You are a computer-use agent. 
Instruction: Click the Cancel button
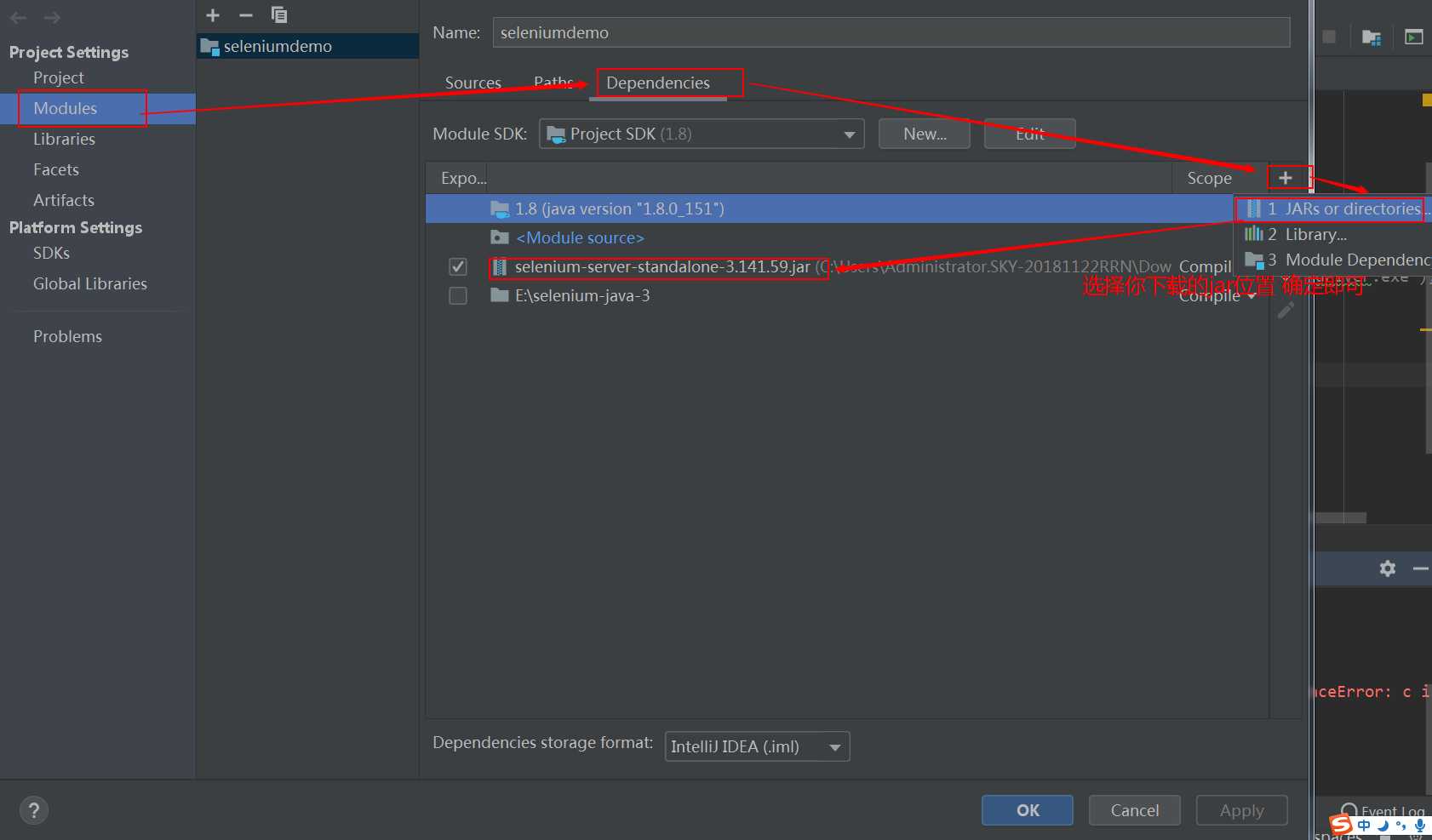(x=1135, y=810)
